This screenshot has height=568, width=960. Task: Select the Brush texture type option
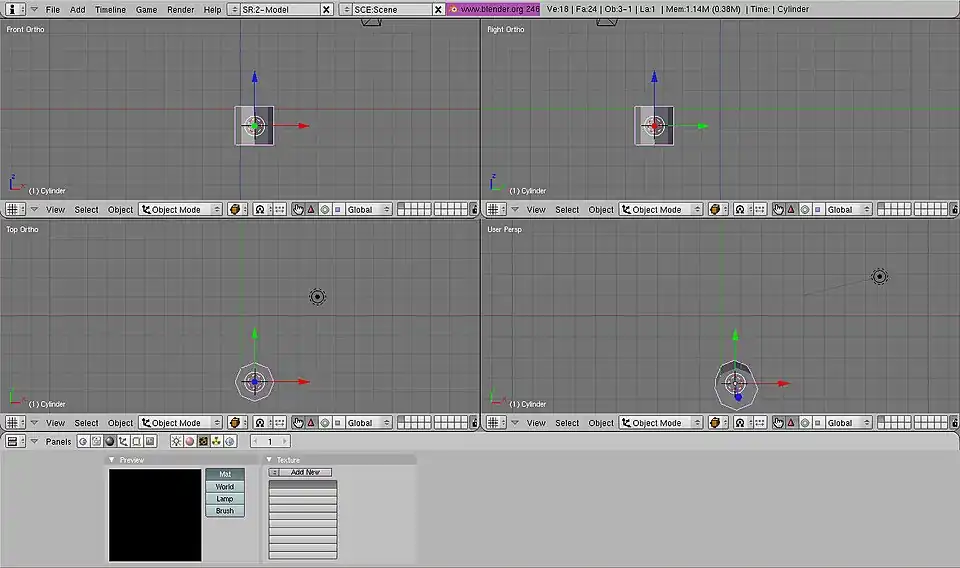pos(225,511)
